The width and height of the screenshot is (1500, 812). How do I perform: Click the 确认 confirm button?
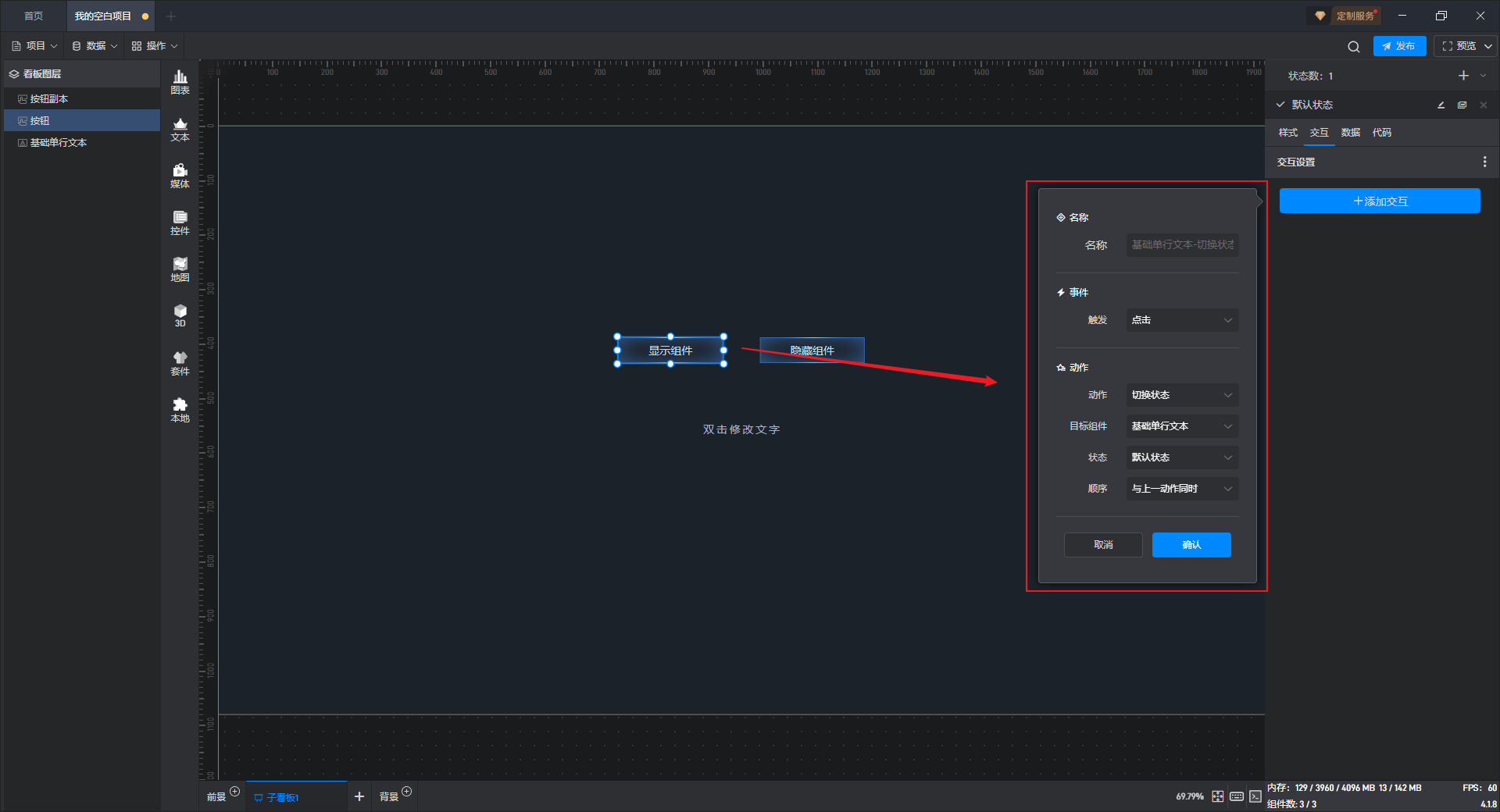pos(1191,545)
